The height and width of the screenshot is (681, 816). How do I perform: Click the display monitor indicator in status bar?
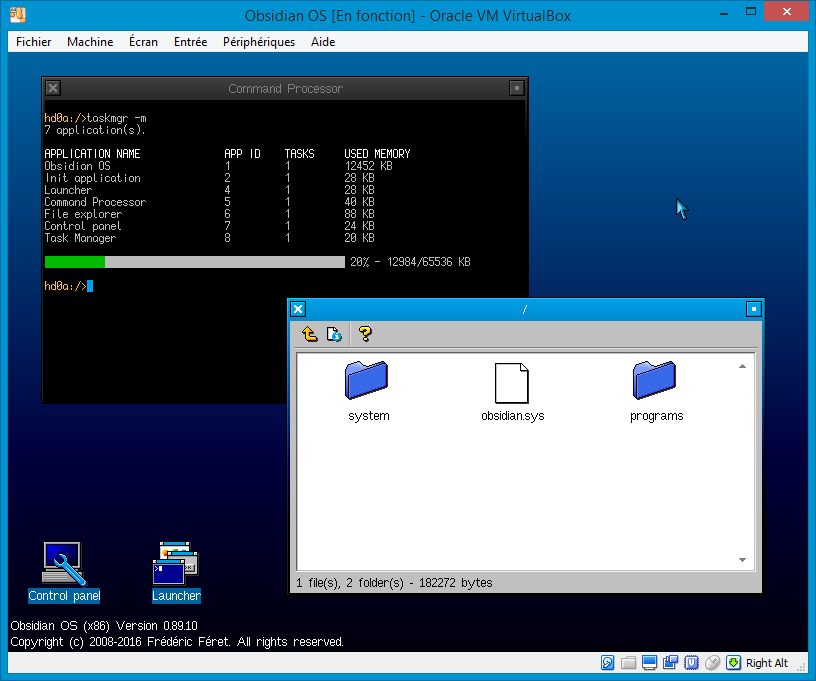click(x=649, y=662)
